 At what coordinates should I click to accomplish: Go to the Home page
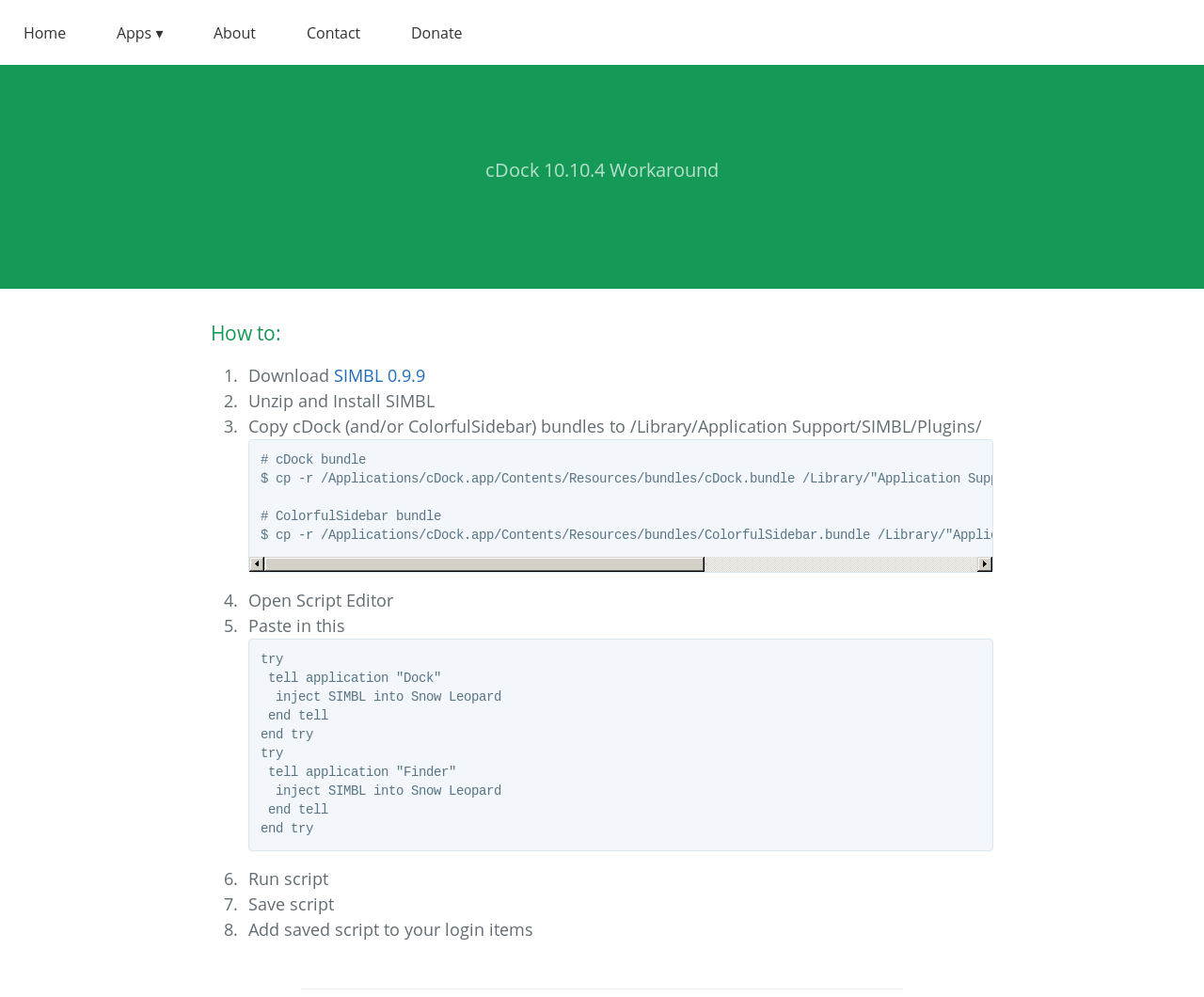click(44, 33)
